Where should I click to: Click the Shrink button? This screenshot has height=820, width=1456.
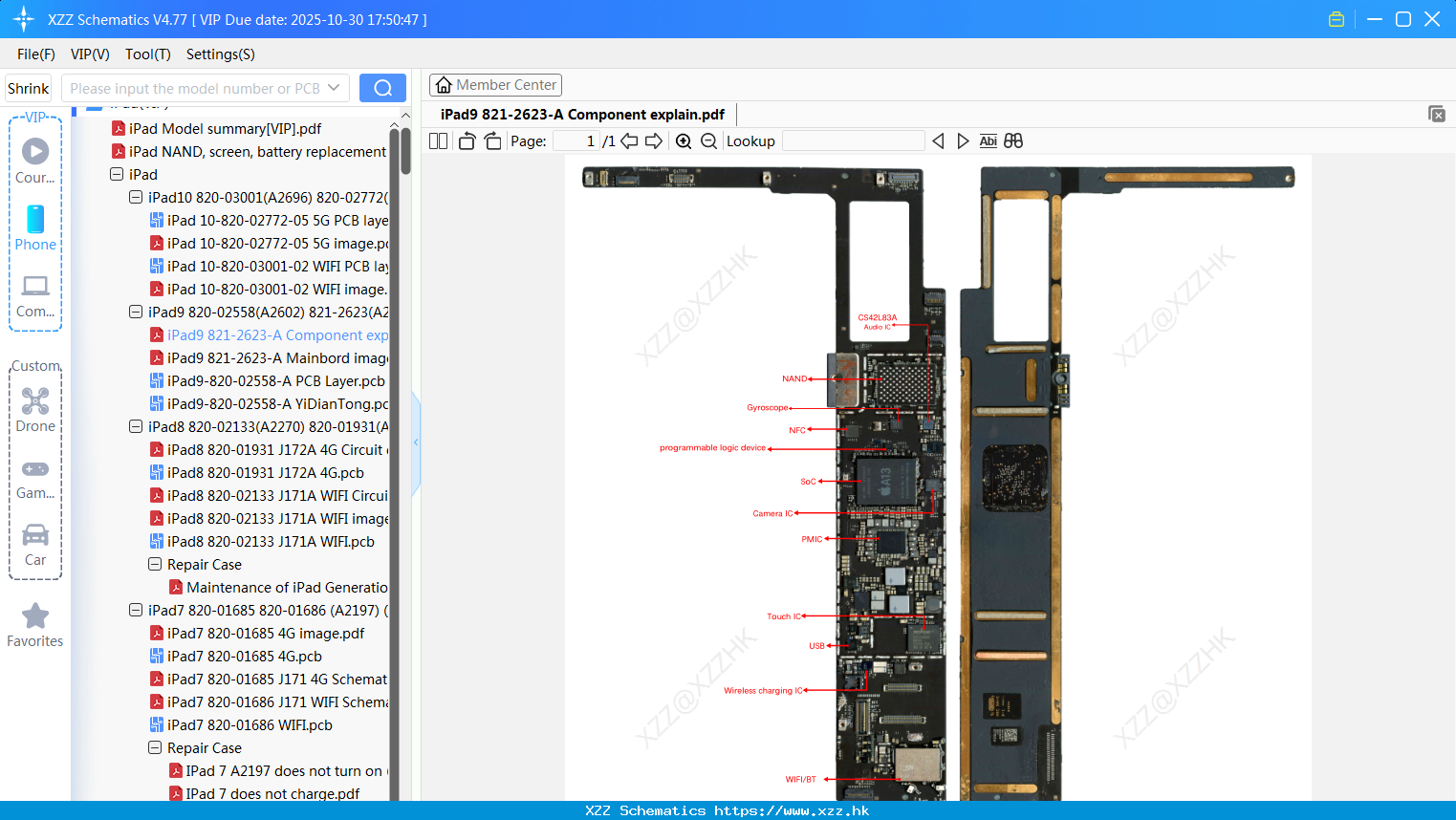tap(28, 88)
